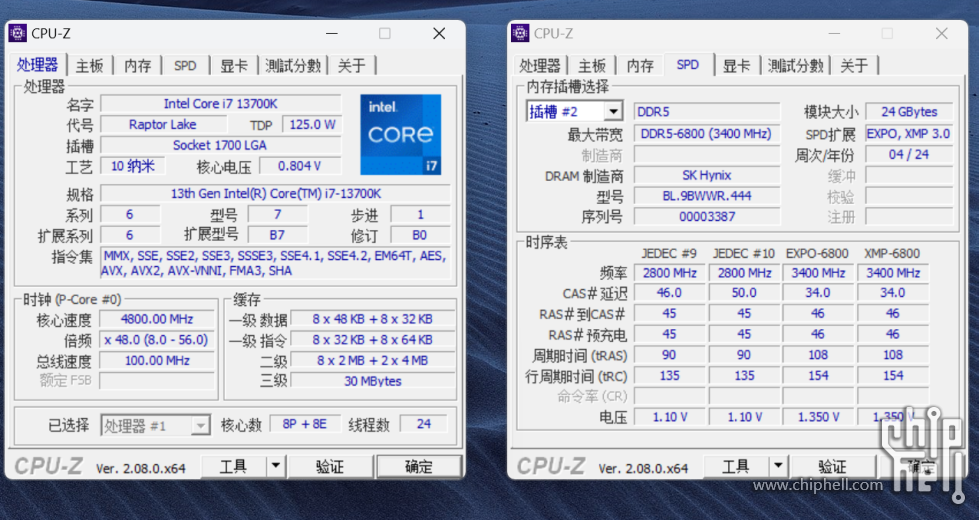Open the 显卡 tab in right window
979x520 pixels.
click(737, 66)
